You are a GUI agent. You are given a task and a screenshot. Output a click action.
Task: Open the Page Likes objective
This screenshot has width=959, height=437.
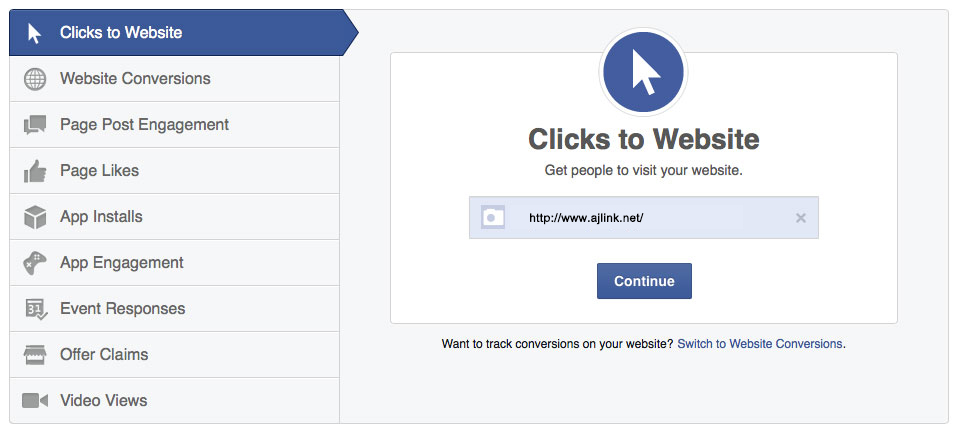(x=174, y=171)
